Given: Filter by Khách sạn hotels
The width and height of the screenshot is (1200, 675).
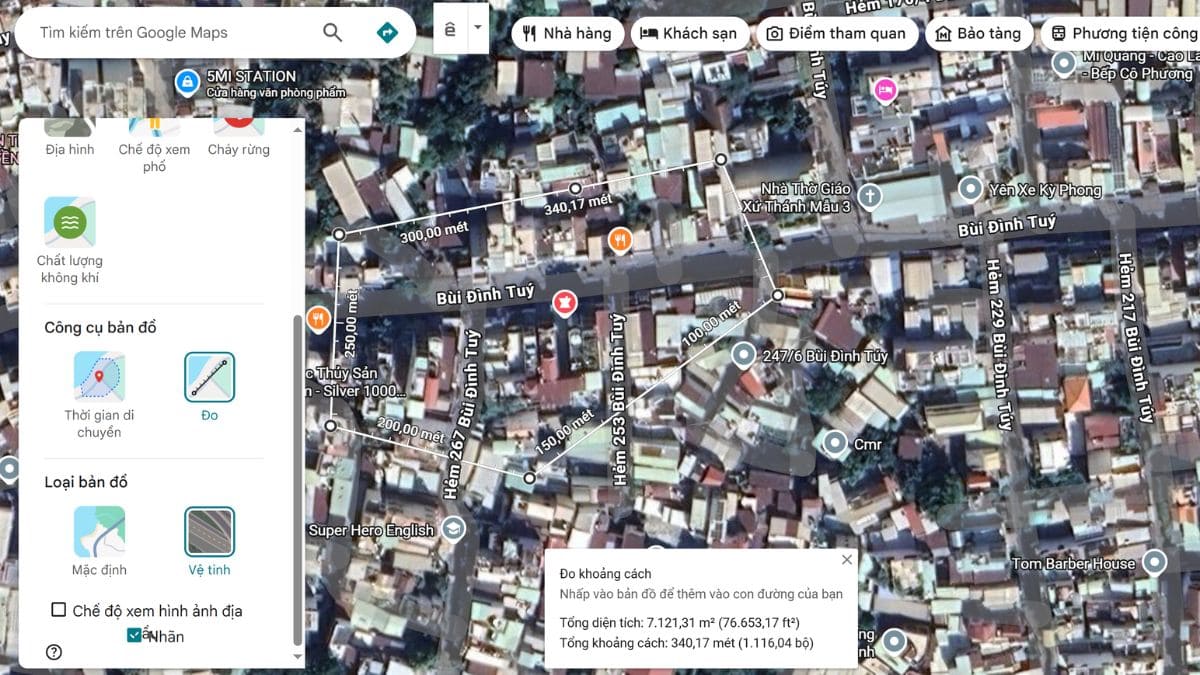Looking at the screenshot, I should (688, 33).
